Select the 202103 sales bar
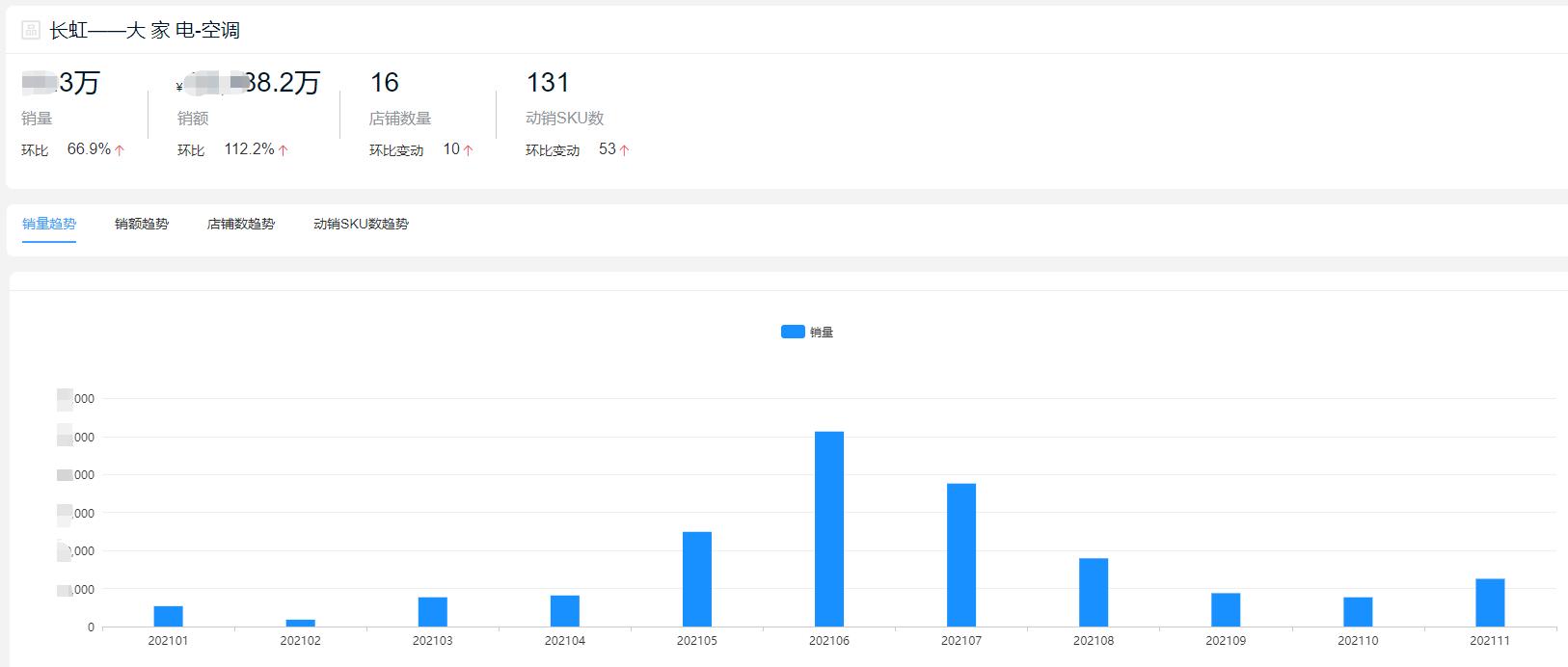 (433, 612)
